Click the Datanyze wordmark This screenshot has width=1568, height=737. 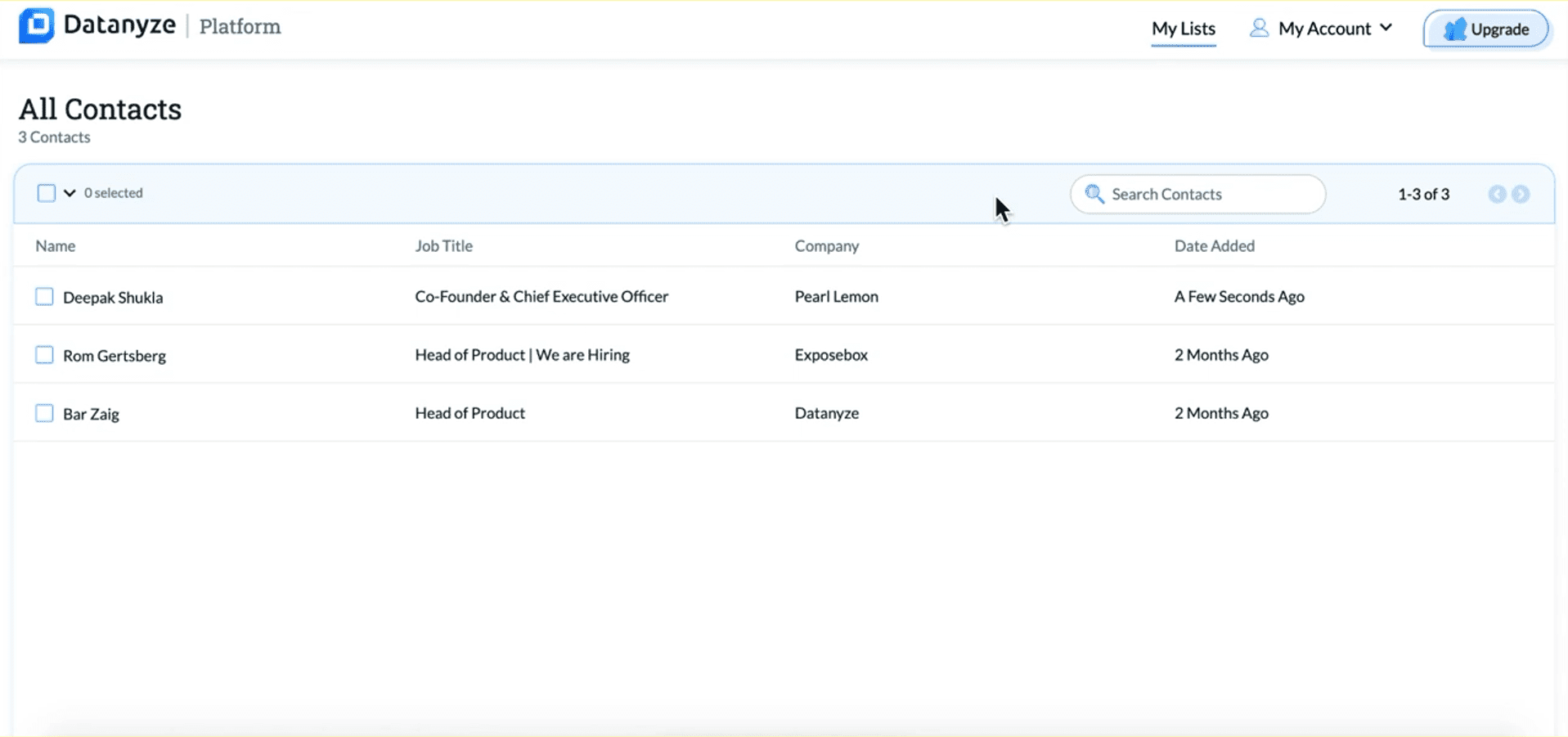pyautogui.click(x=119, y=25)
